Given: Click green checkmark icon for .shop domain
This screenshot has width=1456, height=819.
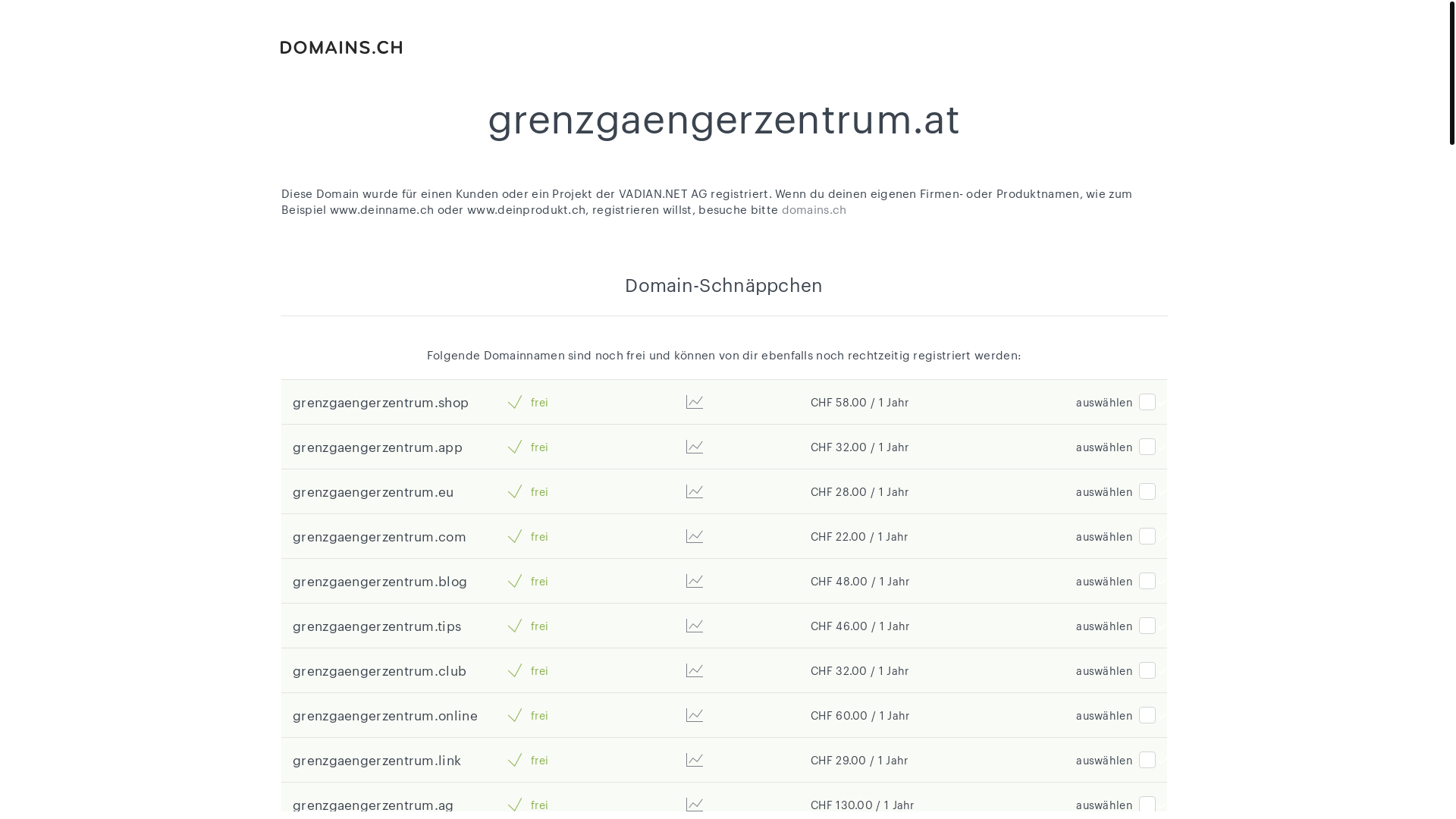Looking at the screenshot, I should point(515,402).
